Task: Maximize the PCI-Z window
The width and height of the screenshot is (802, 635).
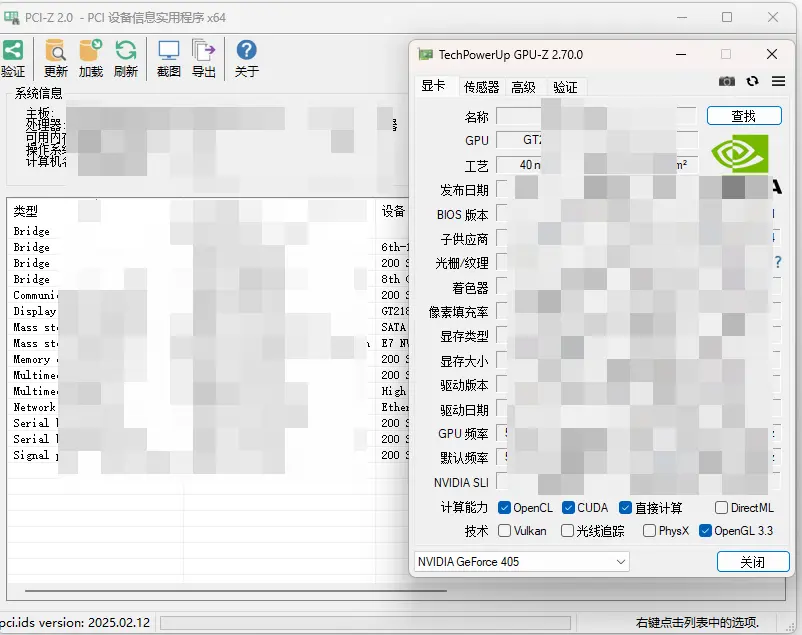Action: click(x=727, y=17)
